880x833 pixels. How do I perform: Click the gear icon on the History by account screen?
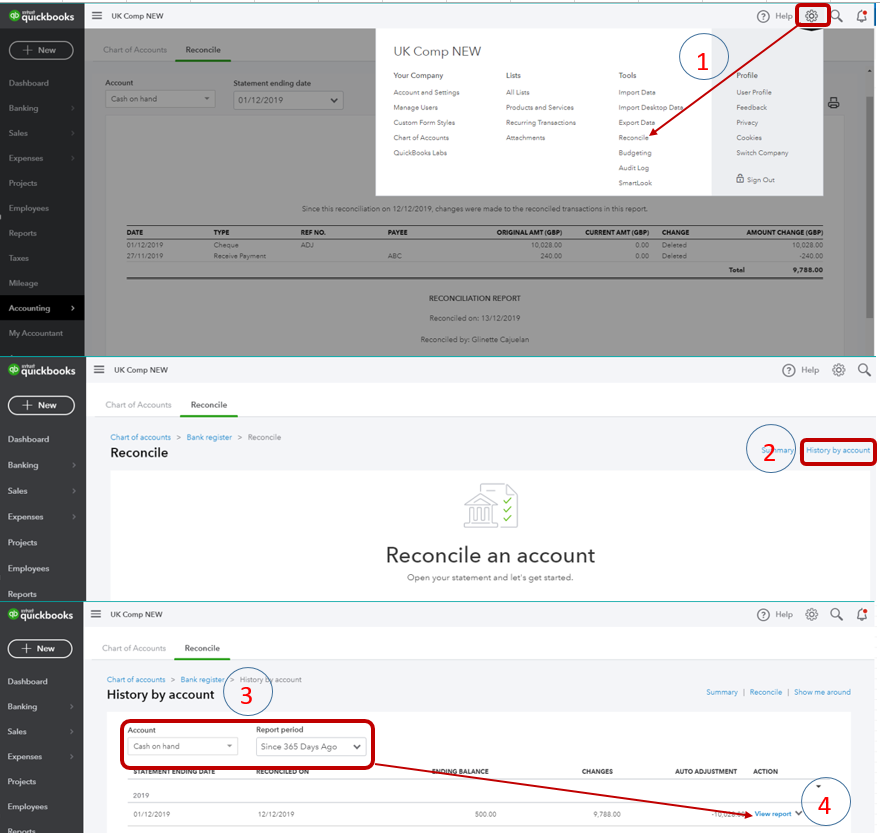click(x=811, y=615)
